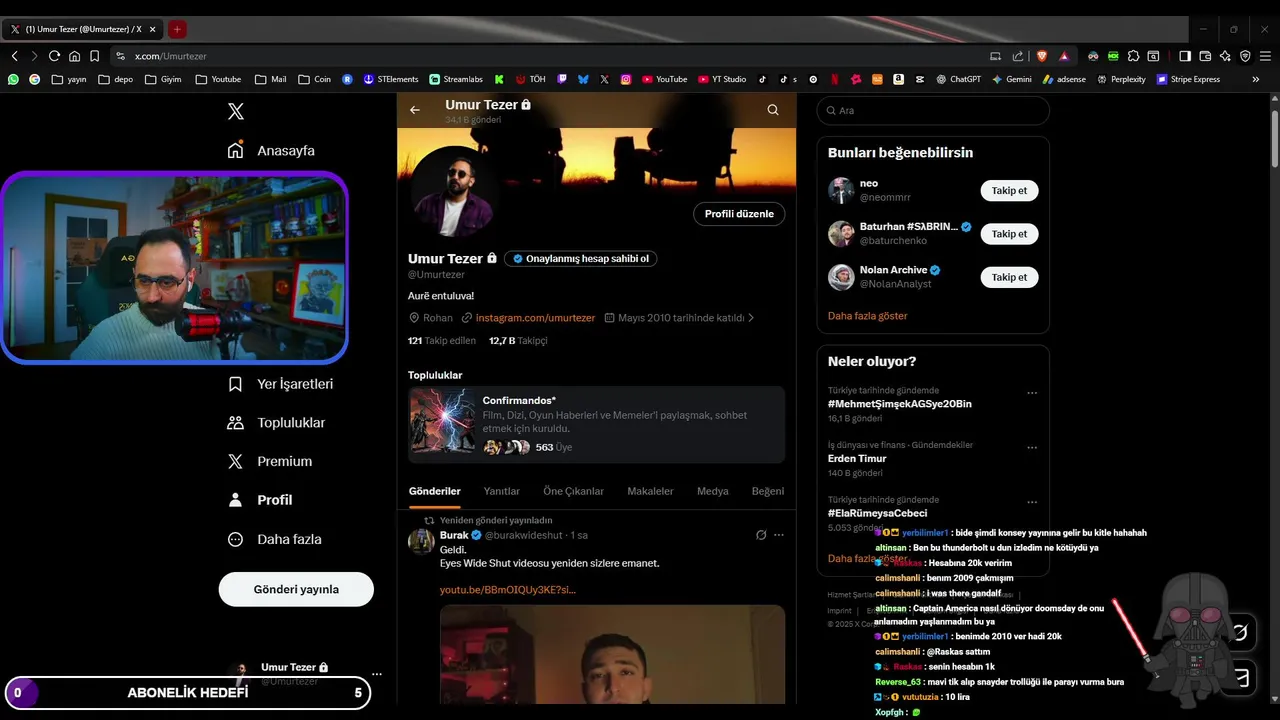Open the youtu.be link in Burak's post

click(508, 590)
